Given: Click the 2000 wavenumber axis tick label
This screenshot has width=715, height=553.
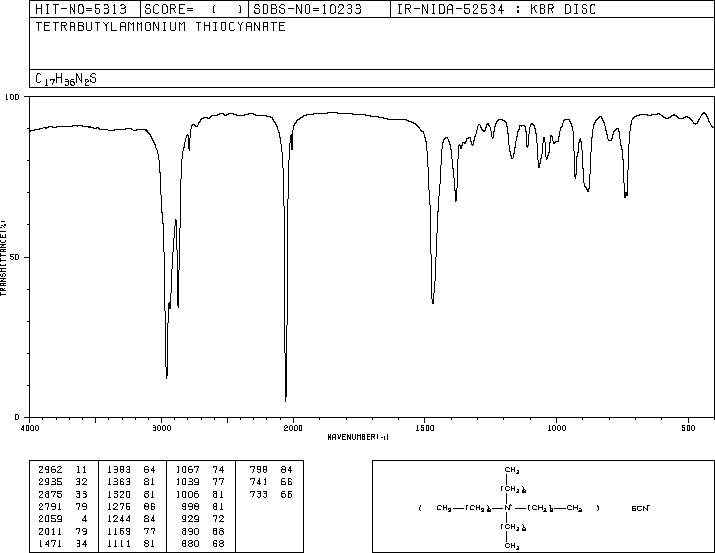Looking at the screenshot, I should [293, 428].
